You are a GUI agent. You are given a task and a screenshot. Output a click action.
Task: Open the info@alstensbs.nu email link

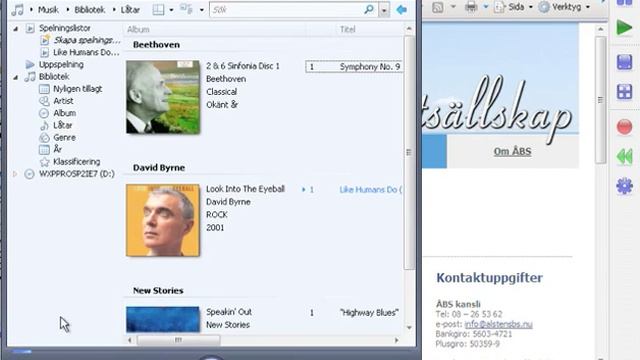[x=498, y=324]
